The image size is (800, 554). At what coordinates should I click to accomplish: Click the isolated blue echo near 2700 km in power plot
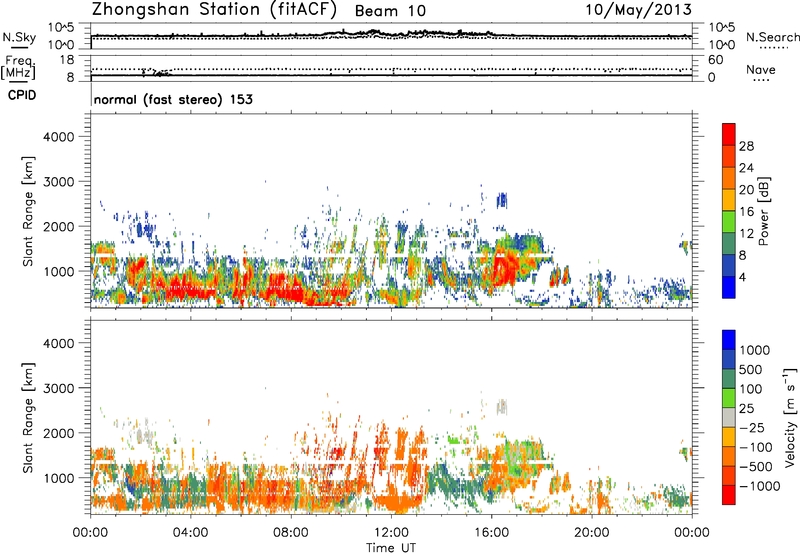(502, 200)
